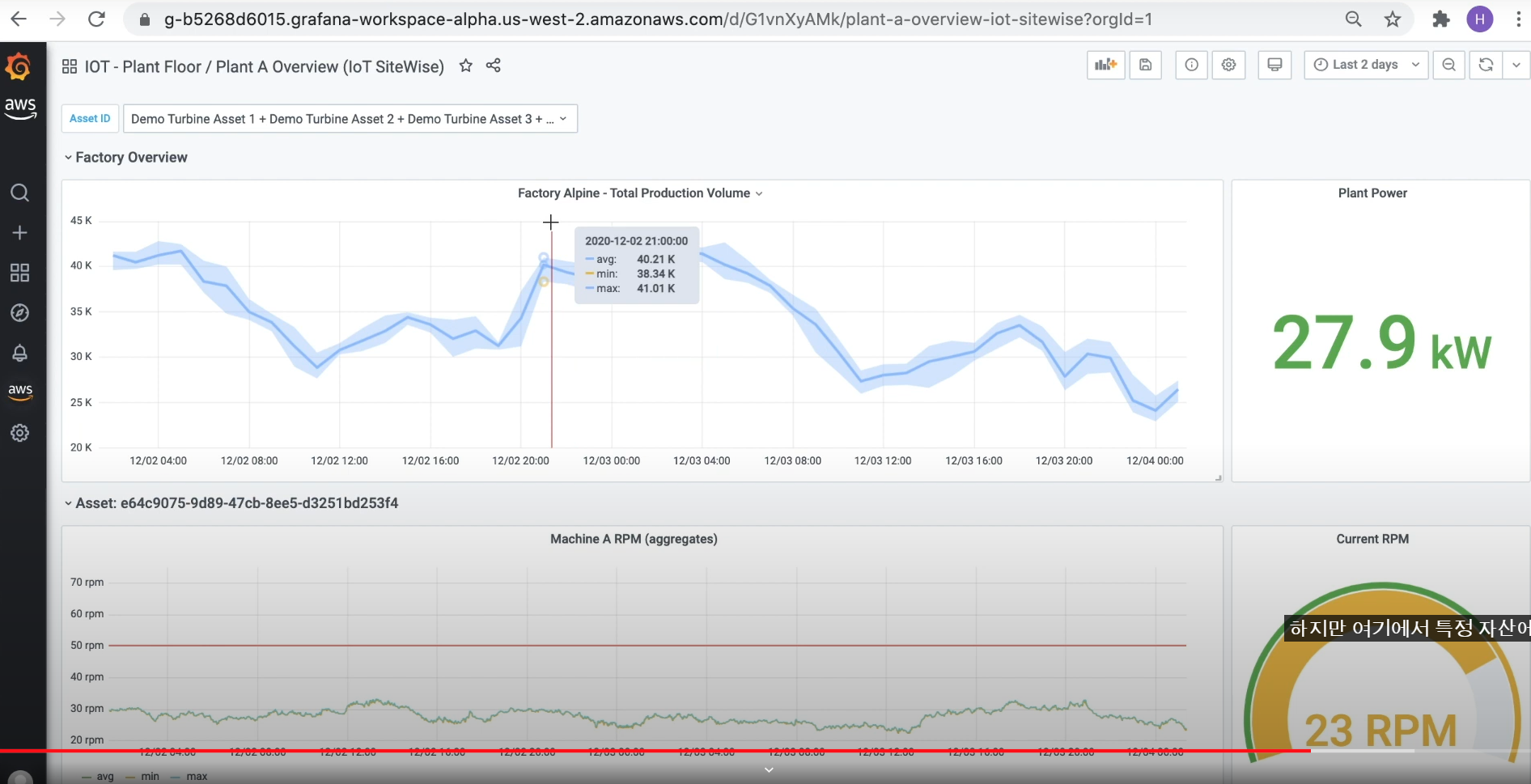The width and height of the screenshot is (1531, 784).
Task: Click the 12/02 20:00 x-axis label
Action: pyautogui.click(x=520, y=460)
